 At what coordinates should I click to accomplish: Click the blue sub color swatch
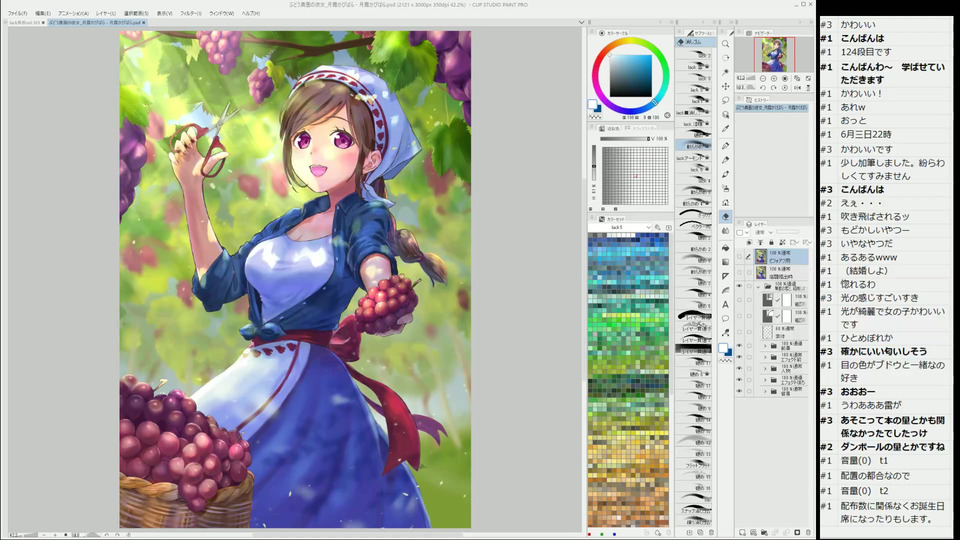(729, 353)
